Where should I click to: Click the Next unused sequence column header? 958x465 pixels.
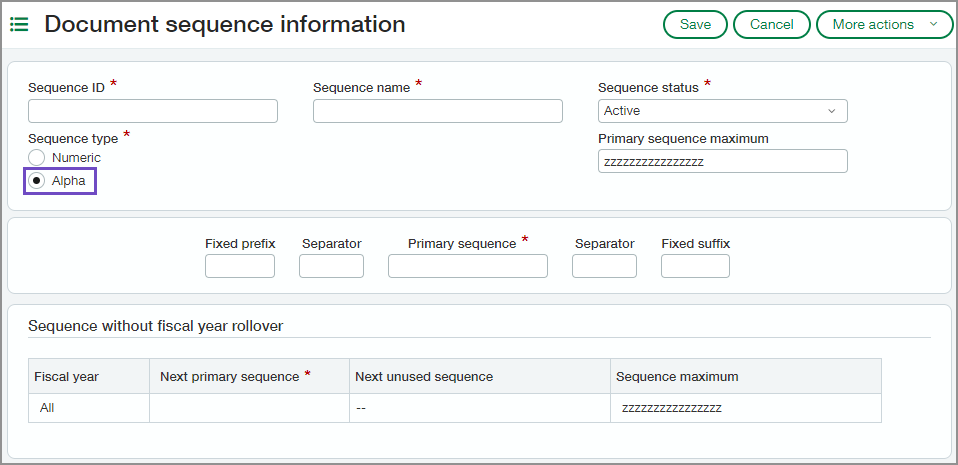pyautogui.click(x=424, y=377)
